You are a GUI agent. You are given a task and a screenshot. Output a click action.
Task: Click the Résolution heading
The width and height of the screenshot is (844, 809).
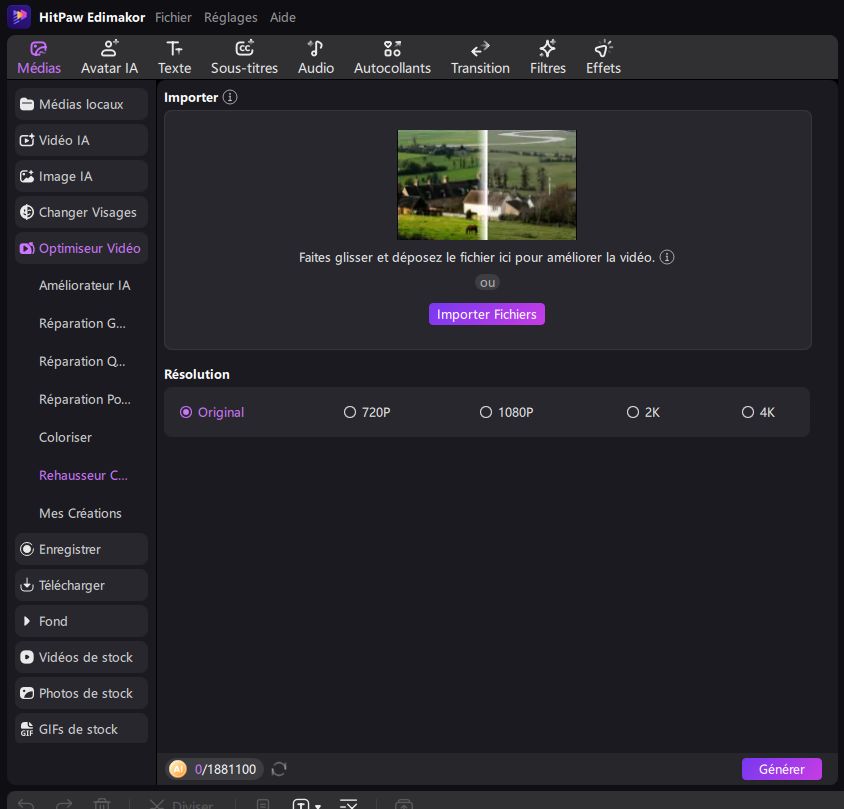[196, 374]
